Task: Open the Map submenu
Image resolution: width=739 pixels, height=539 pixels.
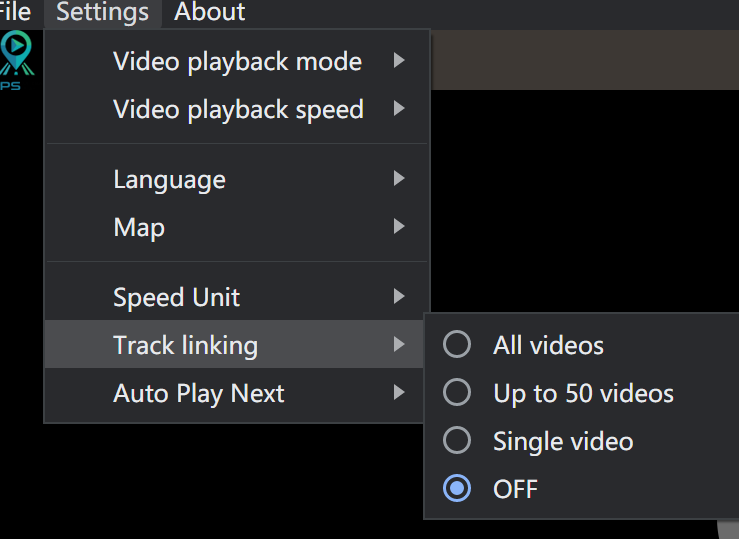Action: coord(238,227)
